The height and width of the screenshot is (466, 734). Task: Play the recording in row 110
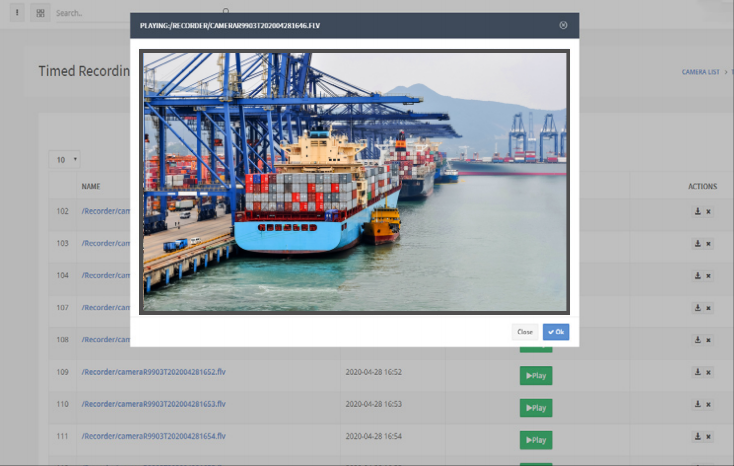(535, 408)
